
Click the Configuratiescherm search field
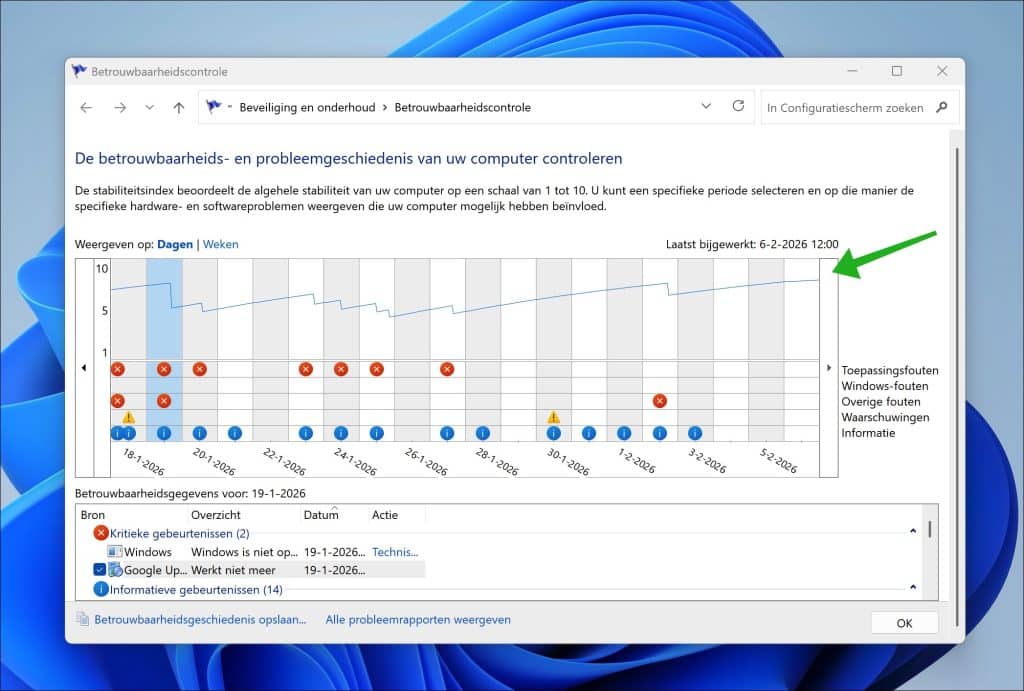845,108
